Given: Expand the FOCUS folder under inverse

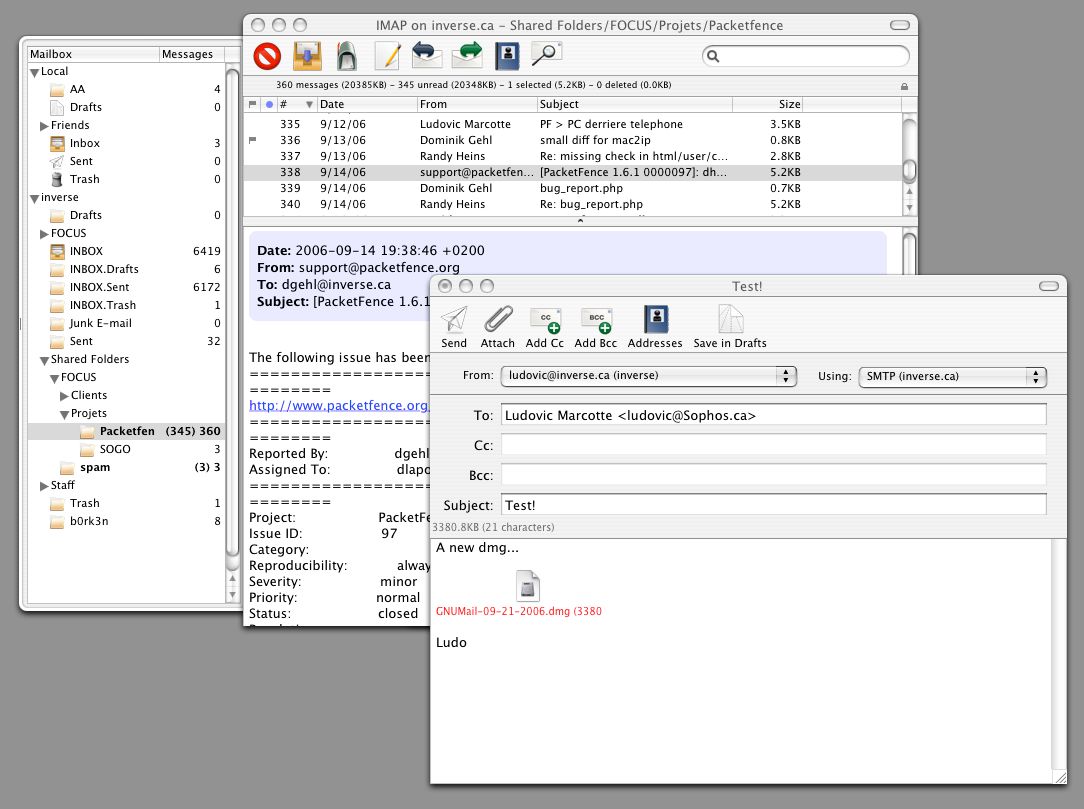Looking at the screenshot, I should pos(44,234).
